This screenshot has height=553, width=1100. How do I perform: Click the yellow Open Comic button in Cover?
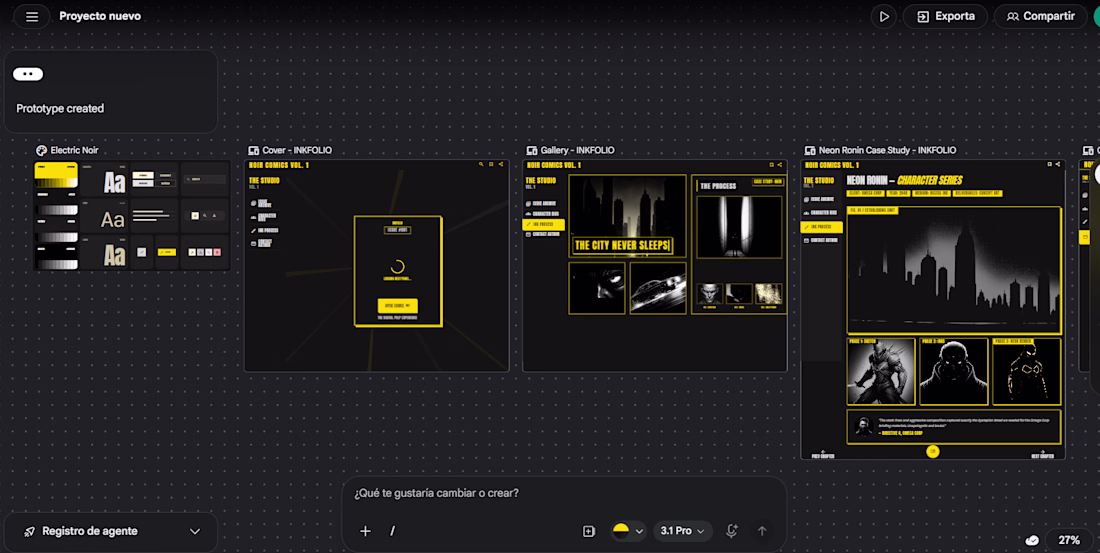click(x=398, y=306)
